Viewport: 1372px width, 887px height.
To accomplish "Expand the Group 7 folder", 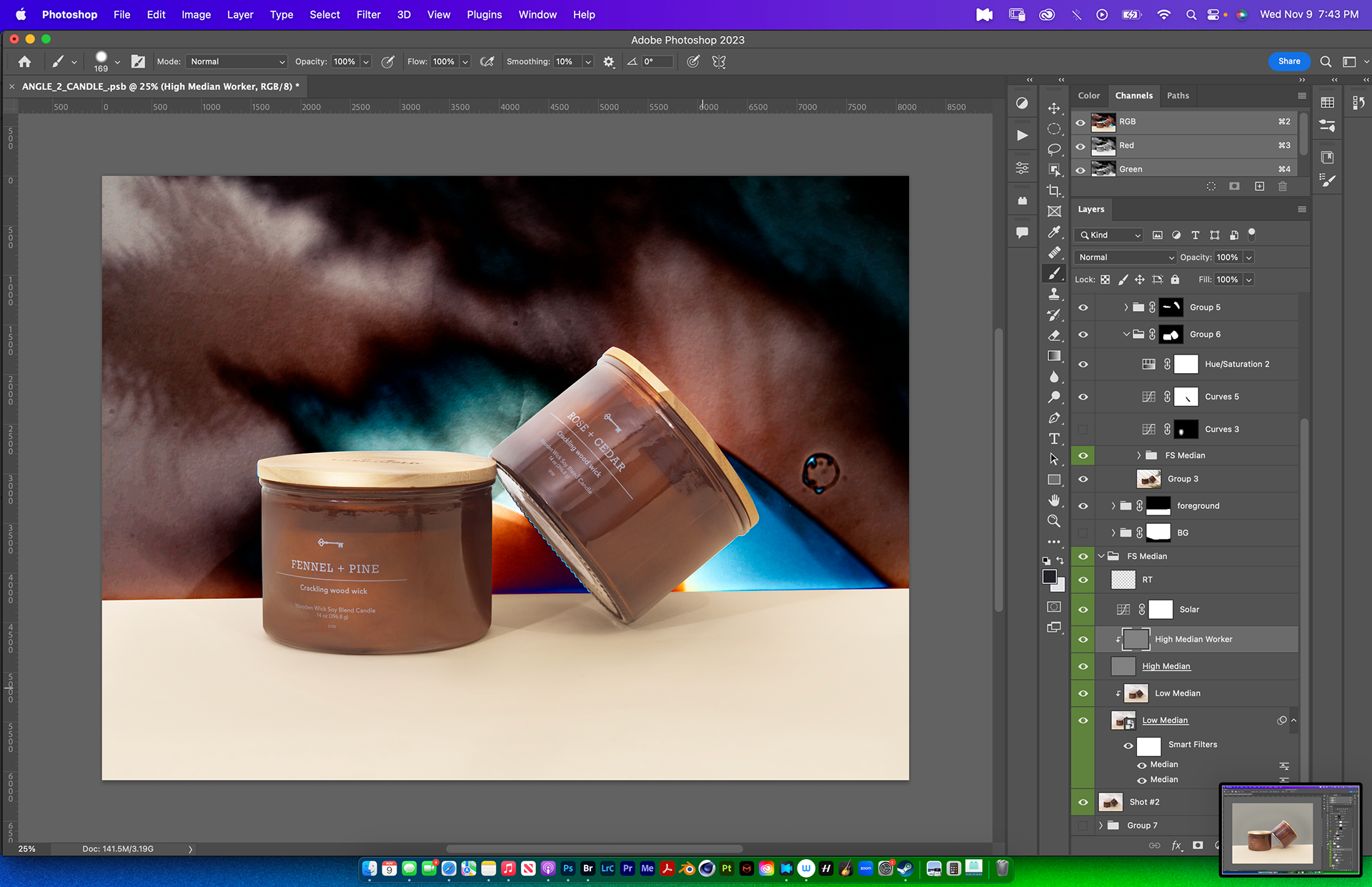I will 1101,826.
